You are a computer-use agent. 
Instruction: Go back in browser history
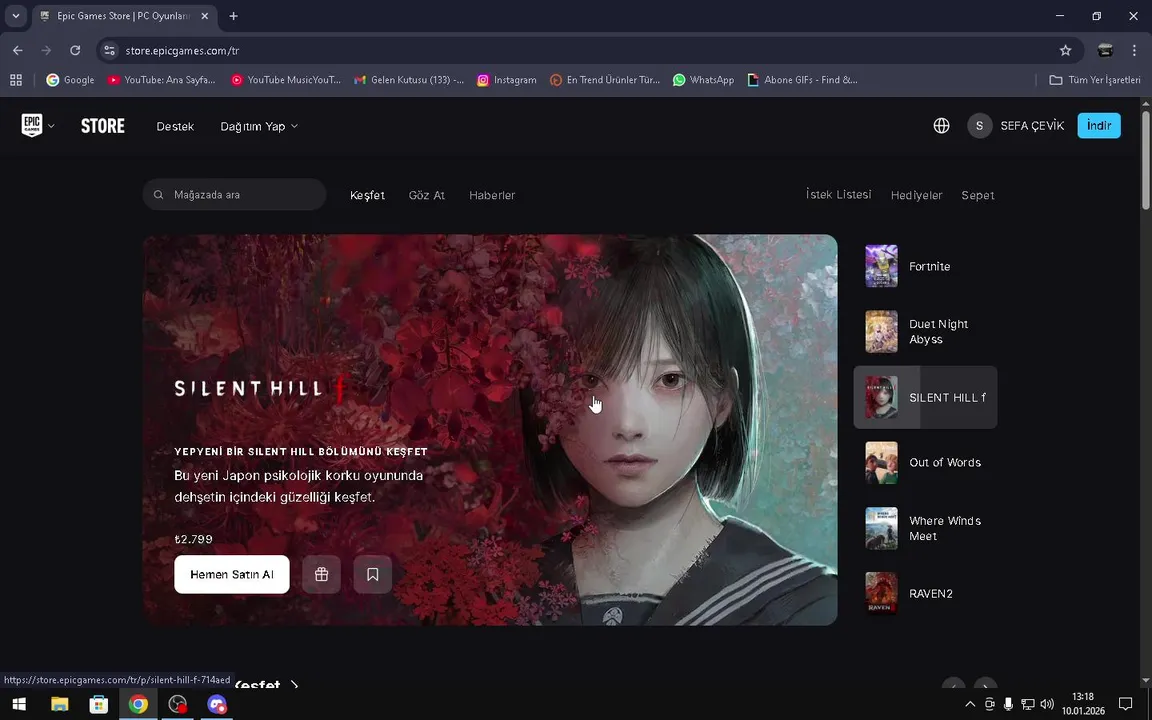pos(18,50)
